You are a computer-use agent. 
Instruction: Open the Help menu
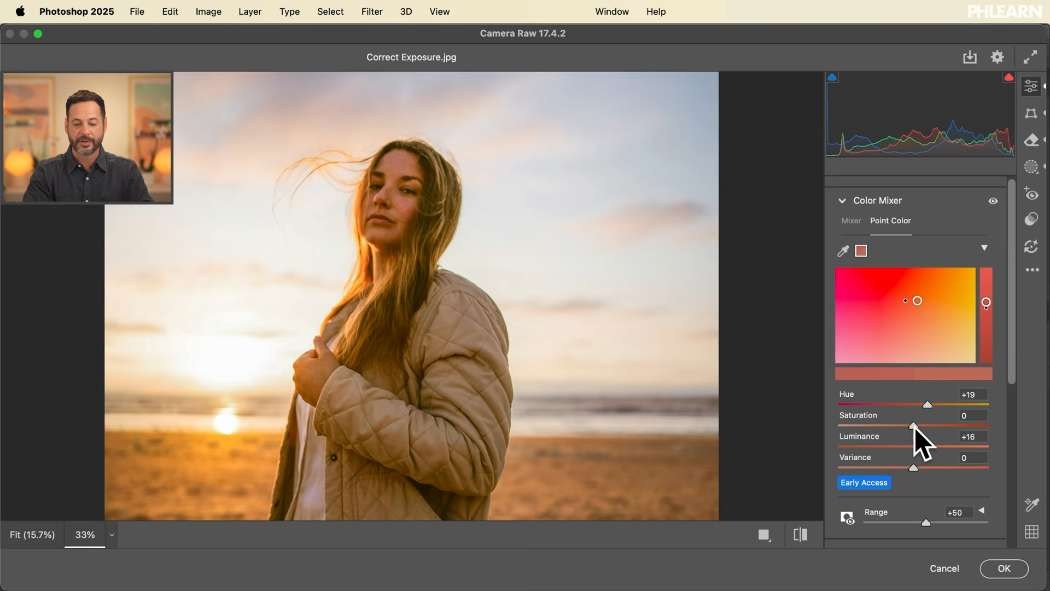tap(656, 11)
